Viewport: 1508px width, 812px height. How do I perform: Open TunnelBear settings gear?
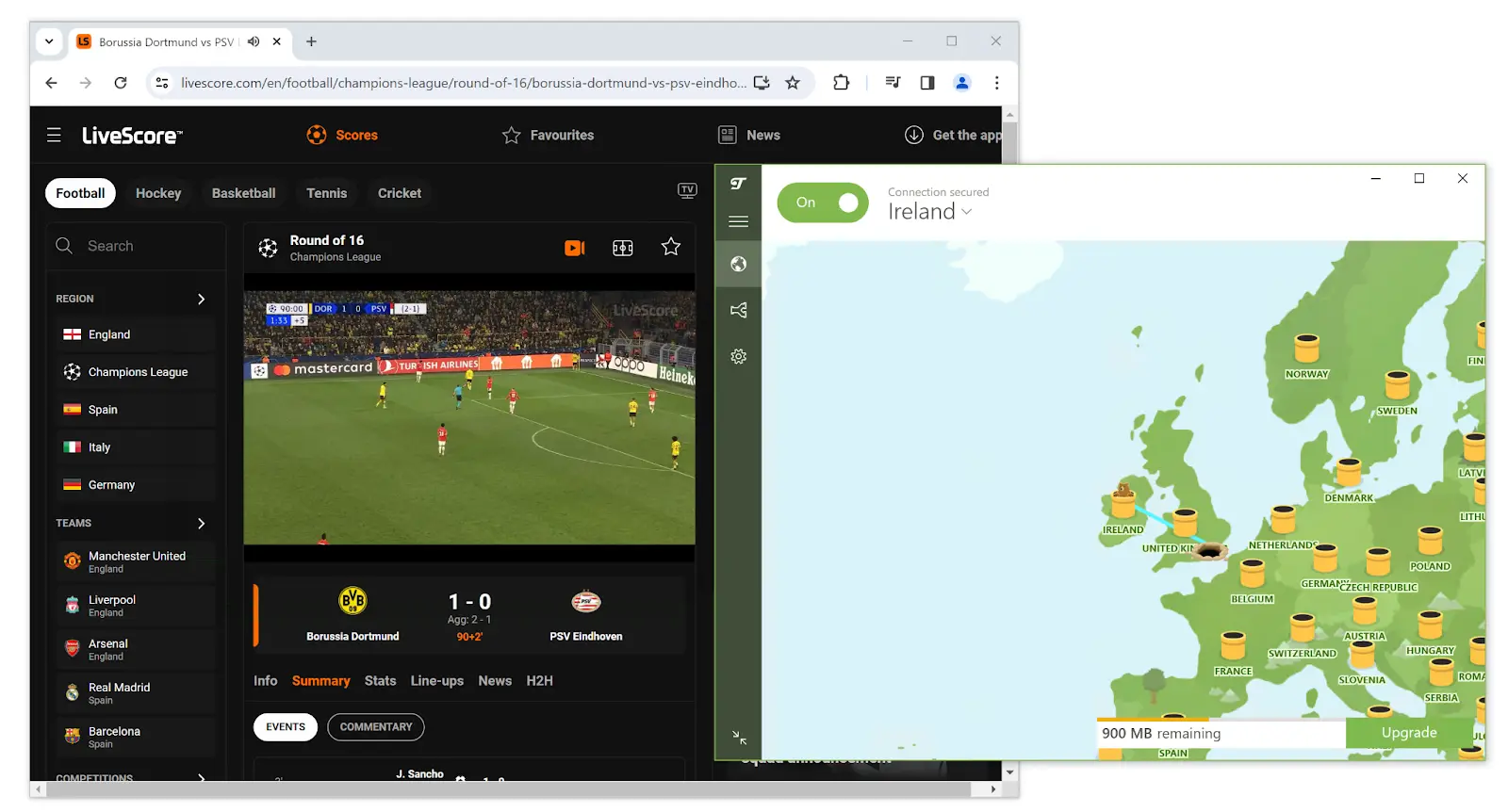[x=739, y=356]
